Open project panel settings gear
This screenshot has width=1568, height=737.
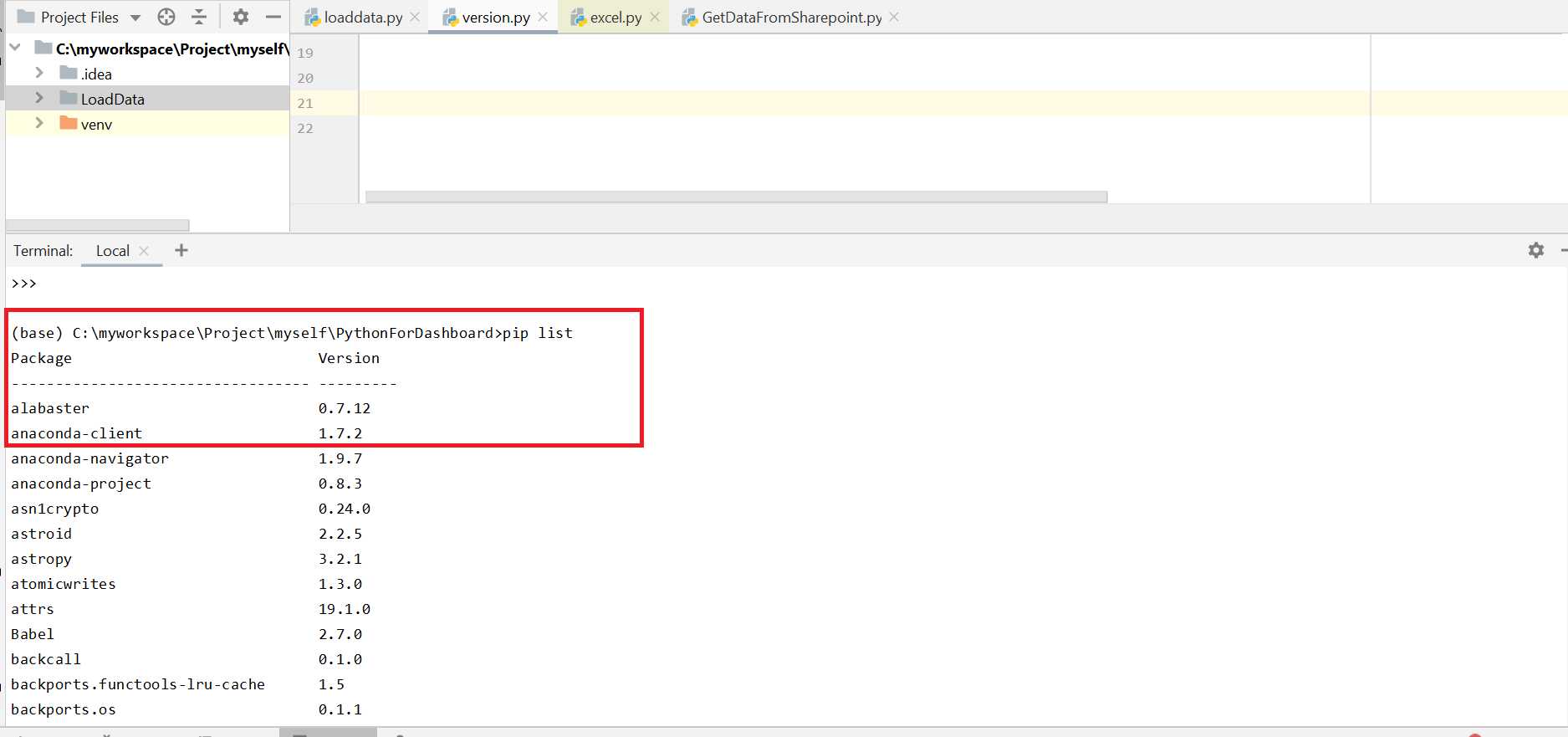(x=241, y=17)
